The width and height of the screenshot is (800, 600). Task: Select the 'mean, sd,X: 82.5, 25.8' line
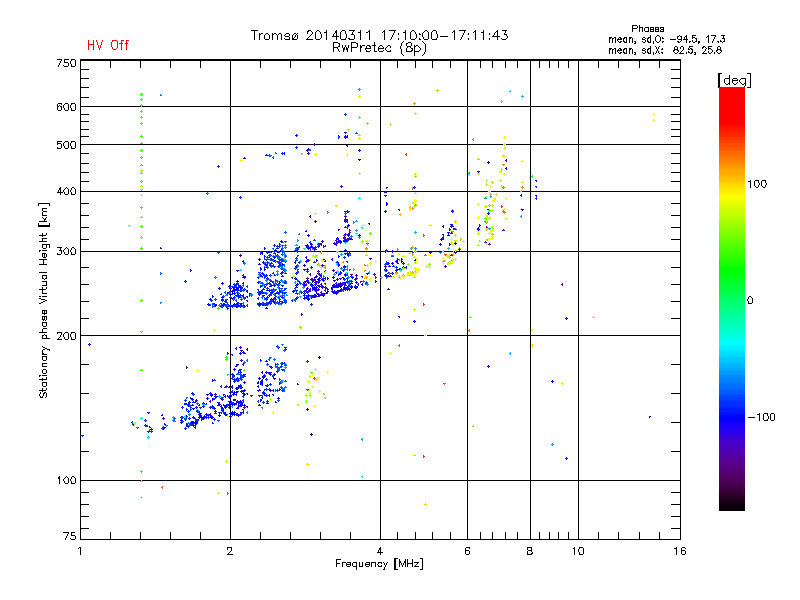(665, 50)
